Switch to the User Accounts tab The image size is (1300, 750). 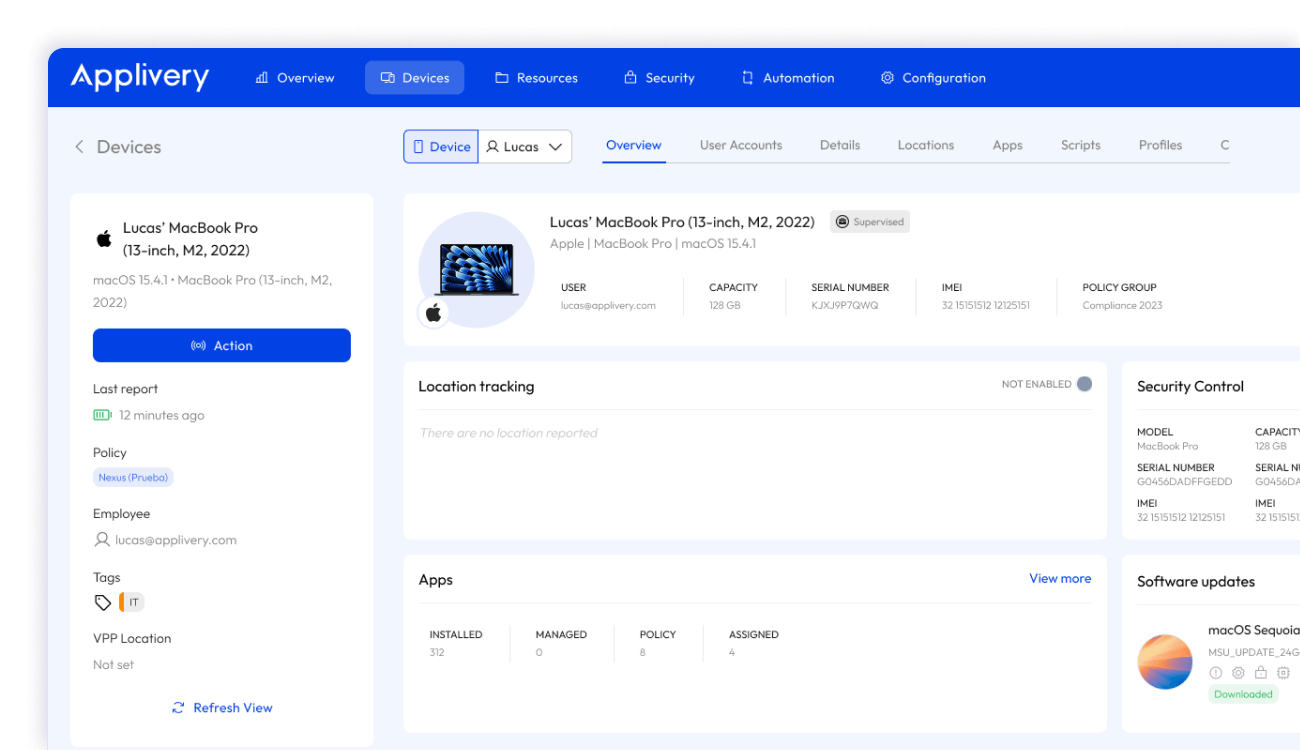pyautogui.click(x=741, y=145)
